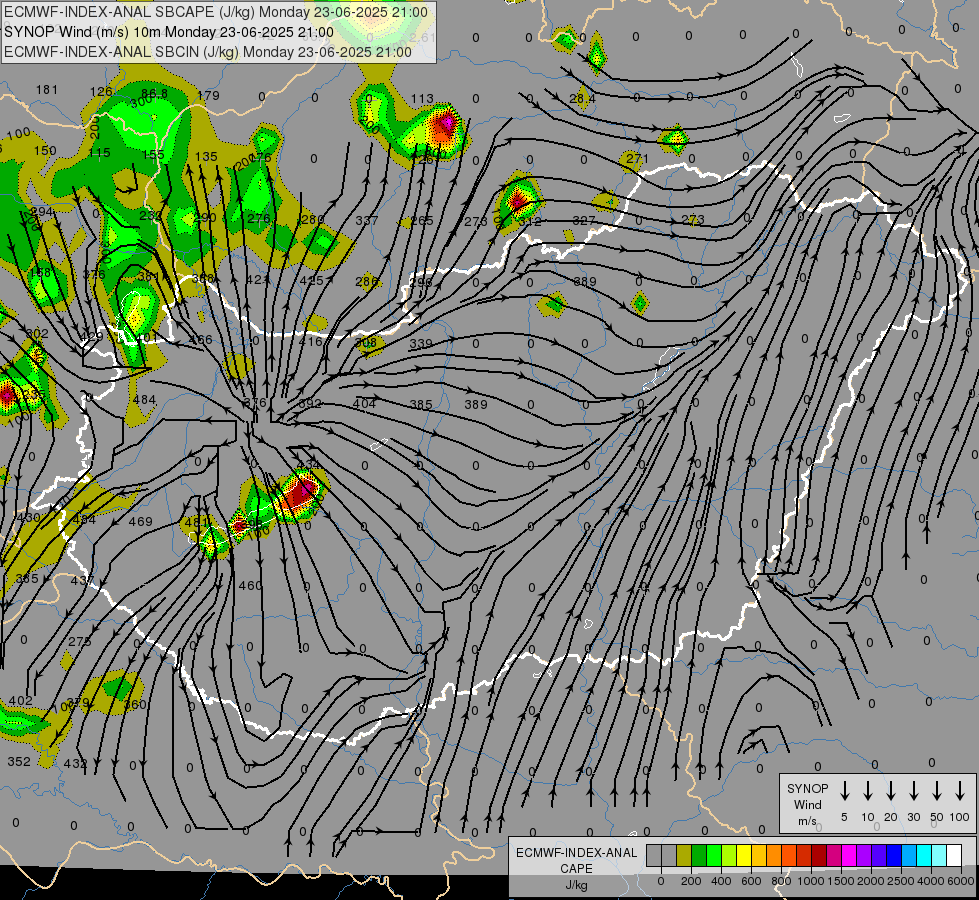This screenshot has height=900, width=979.
Task: Click the '339' value on the map
Action: [421, 344]
